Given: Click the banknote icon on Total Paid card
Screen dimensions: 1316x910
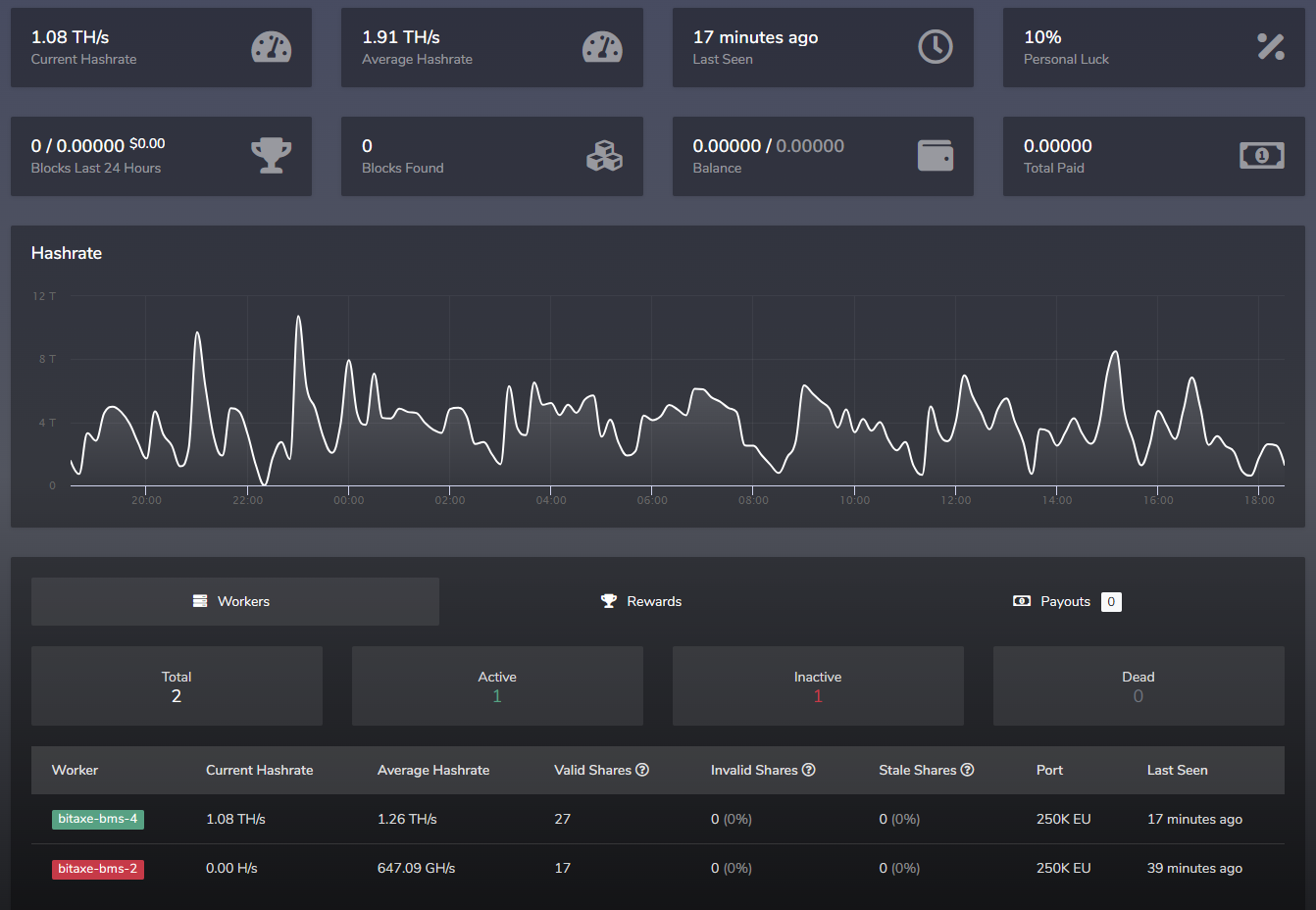Looking at the screenshot, I should click(1261, 155).
